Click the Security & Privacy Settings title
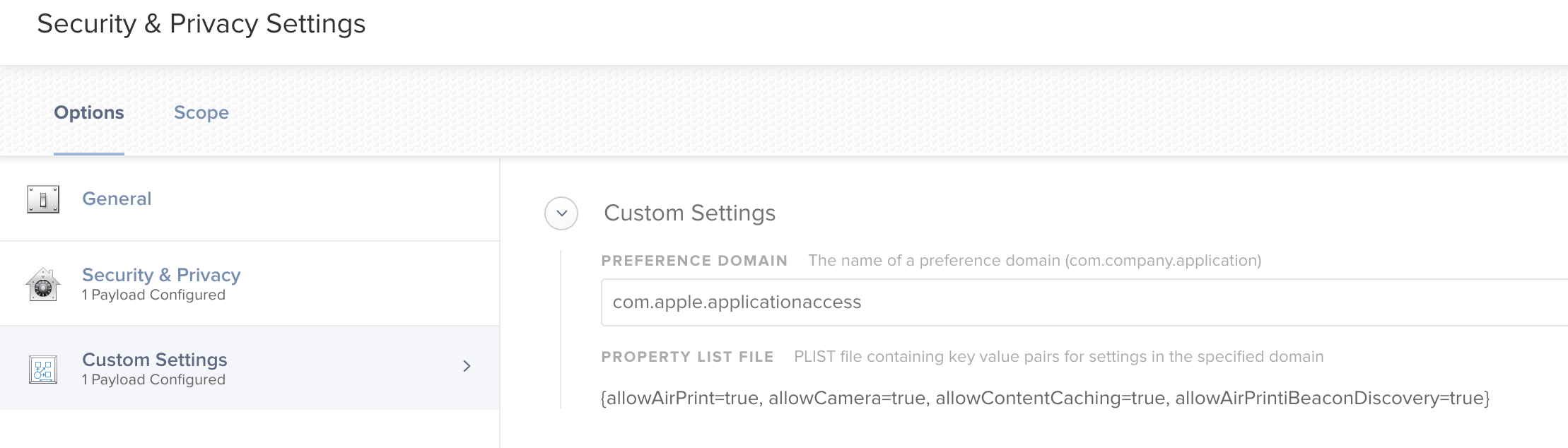Screen dimensions: 1568x448 (201, 24)
